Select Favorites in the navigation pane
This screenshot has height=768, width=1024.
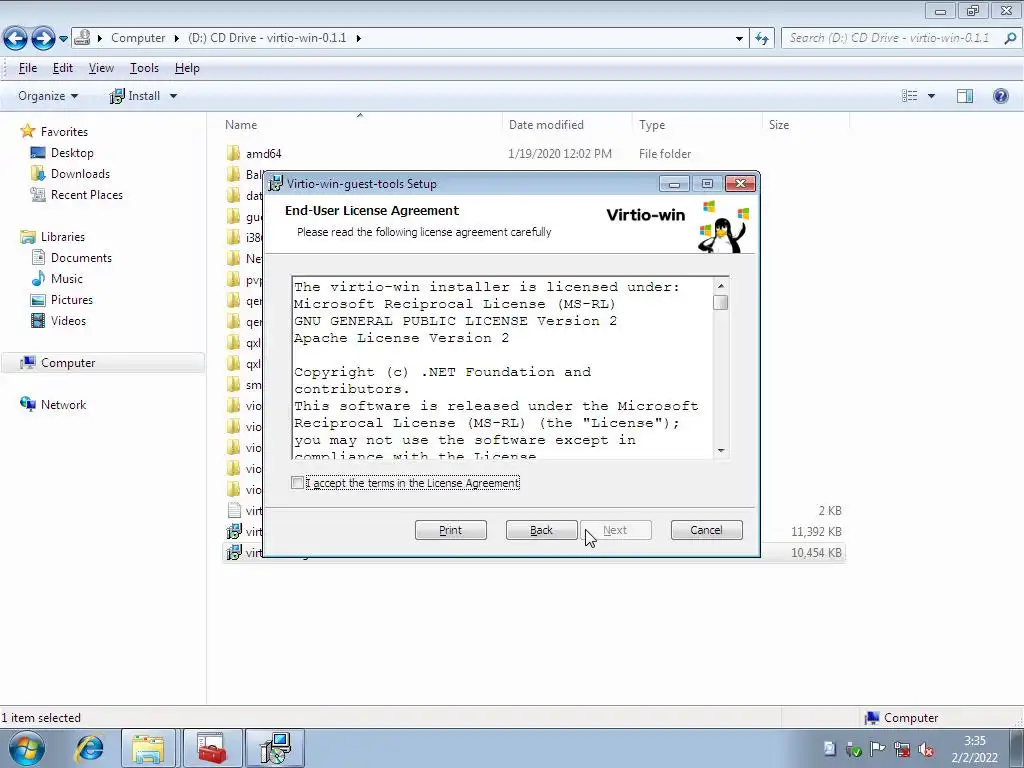pos(64,132)
